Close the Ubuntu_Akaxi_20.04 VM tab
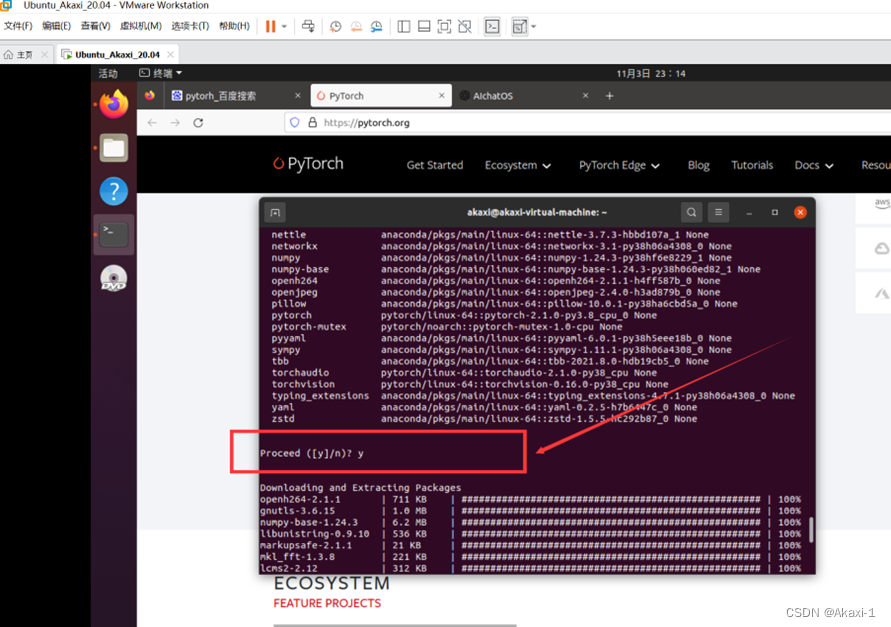Screen dimensions: 891x627 point(170,55)
